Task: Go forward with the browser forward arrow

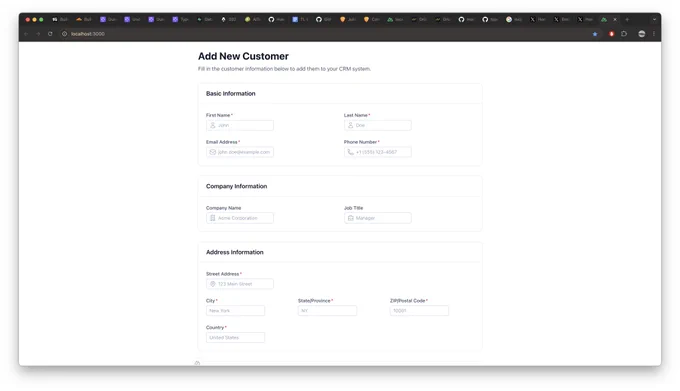Action: [x=38, y=34]
